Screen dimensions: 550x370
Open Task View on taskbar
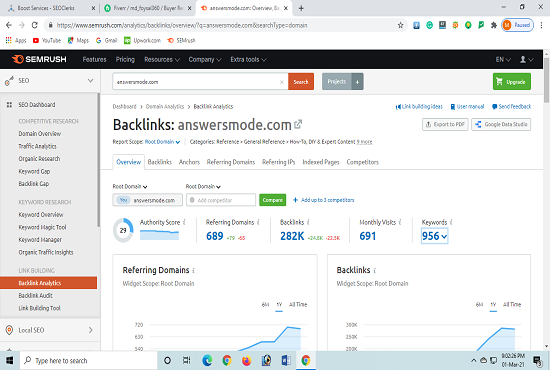(x=187, y=360)
